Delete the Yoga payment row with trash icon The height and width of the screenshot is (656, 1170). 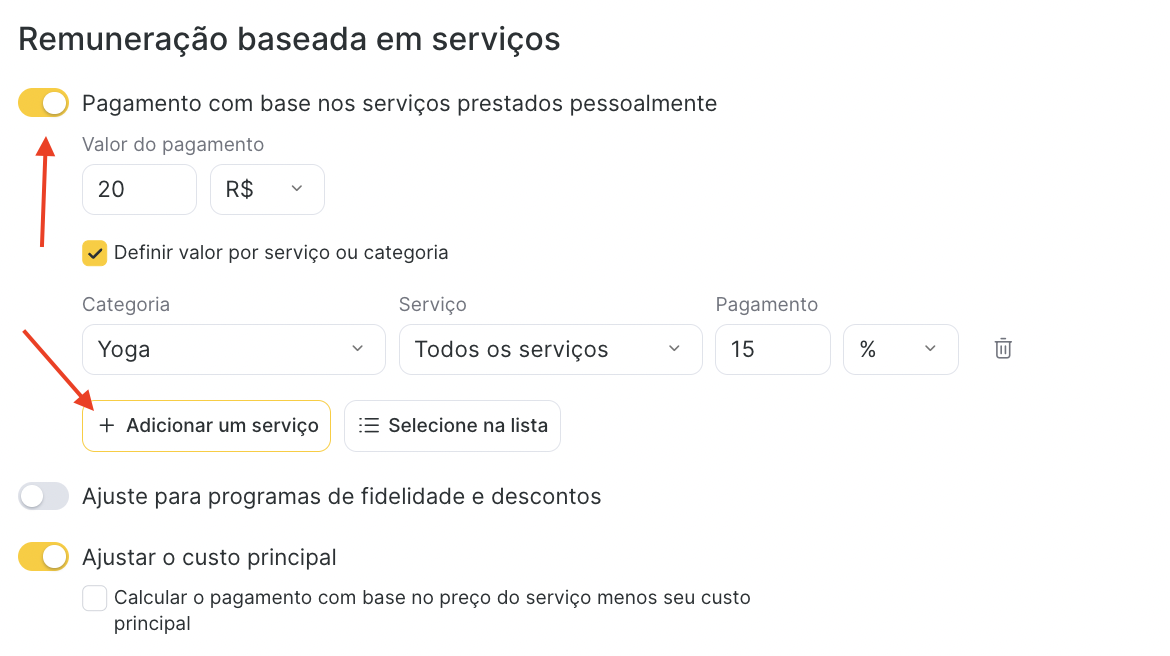pyautogui.click(x=1003, y=349)
